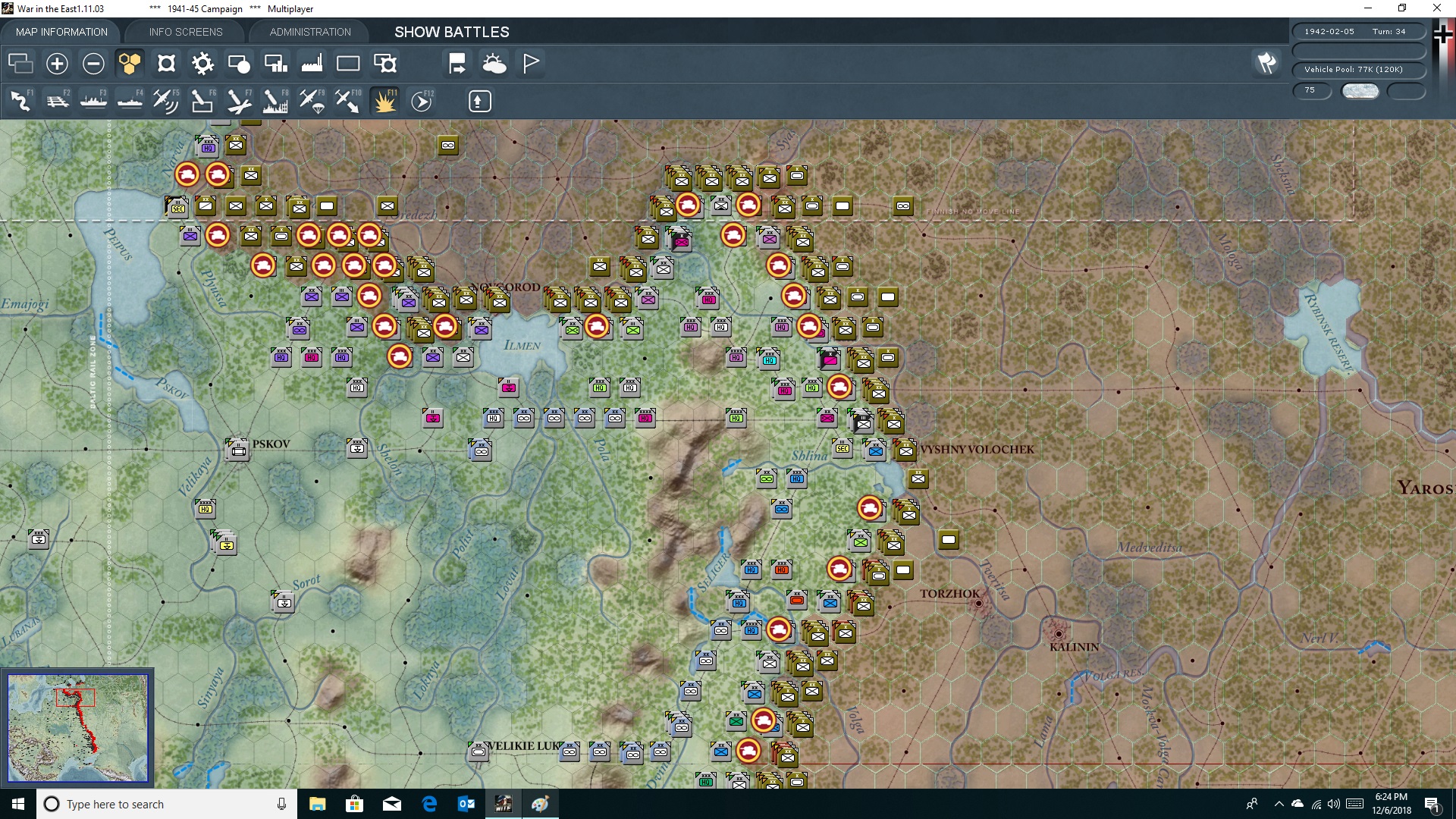Open Microsoft Edge from the taskbar

point(429,804)
